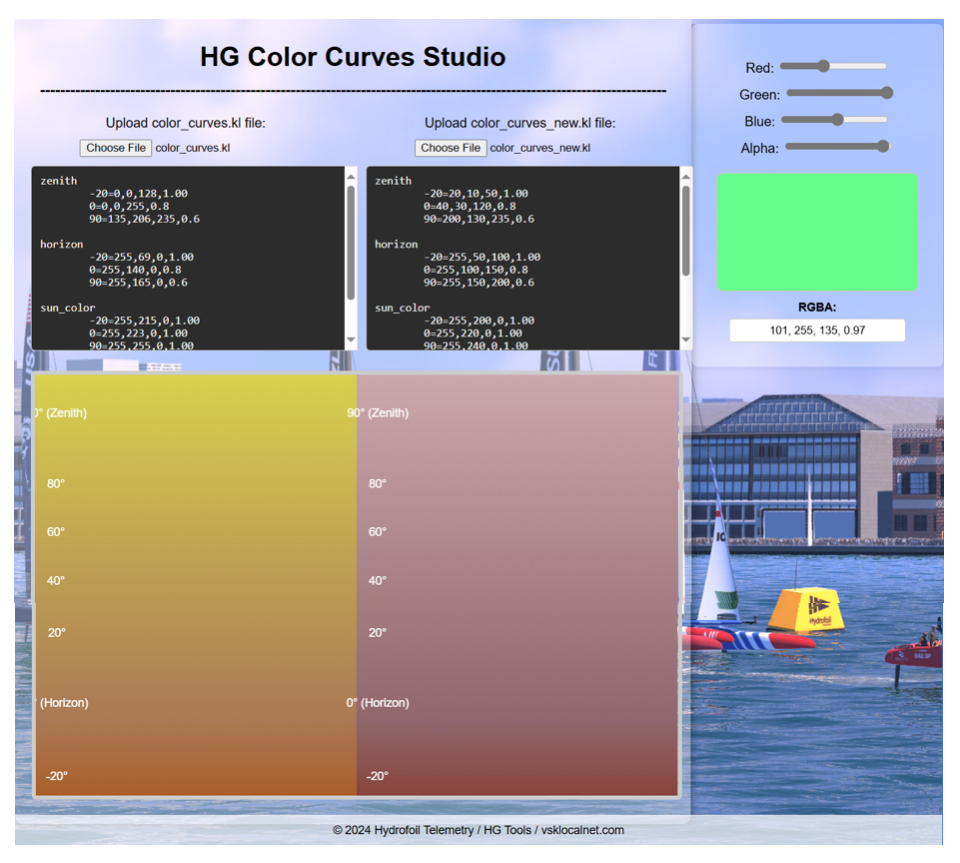This screenshot has height=863, width=960.
Task: Click 'horizon' heading in left code panel
Action: [62, 244]
